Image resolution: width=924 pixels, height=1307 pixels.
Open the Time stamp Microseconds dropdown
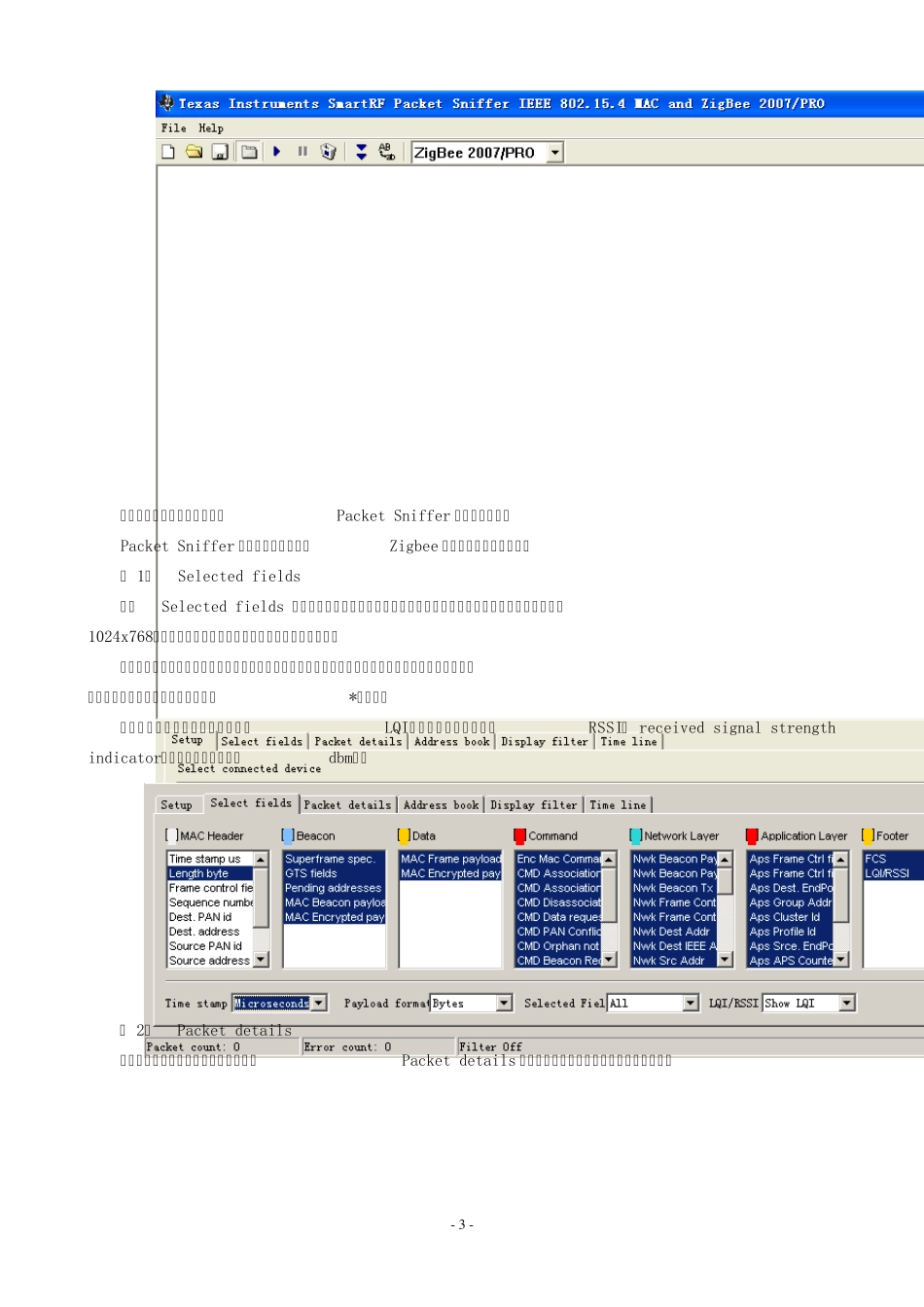coord(319,1003)
